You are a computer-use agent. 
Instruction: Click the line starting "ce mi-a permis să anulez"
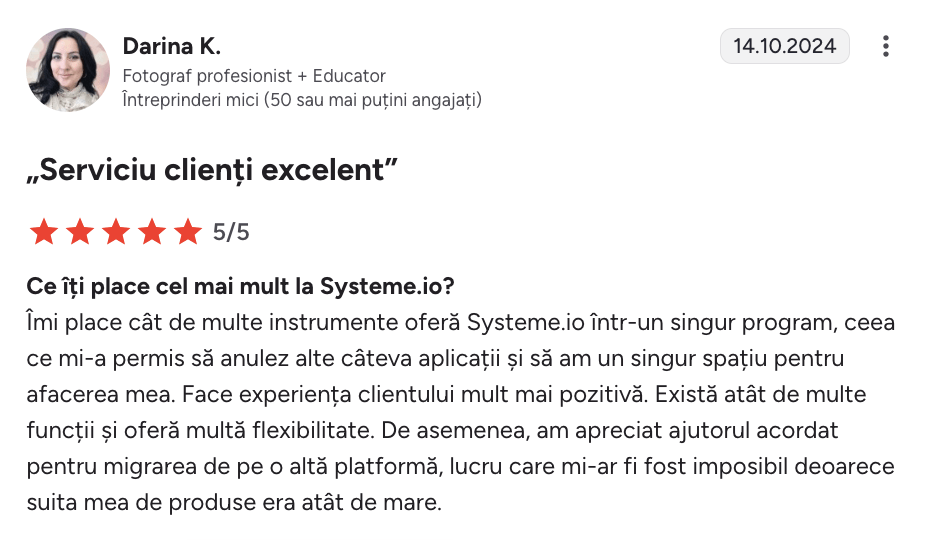tap(436, 359)
